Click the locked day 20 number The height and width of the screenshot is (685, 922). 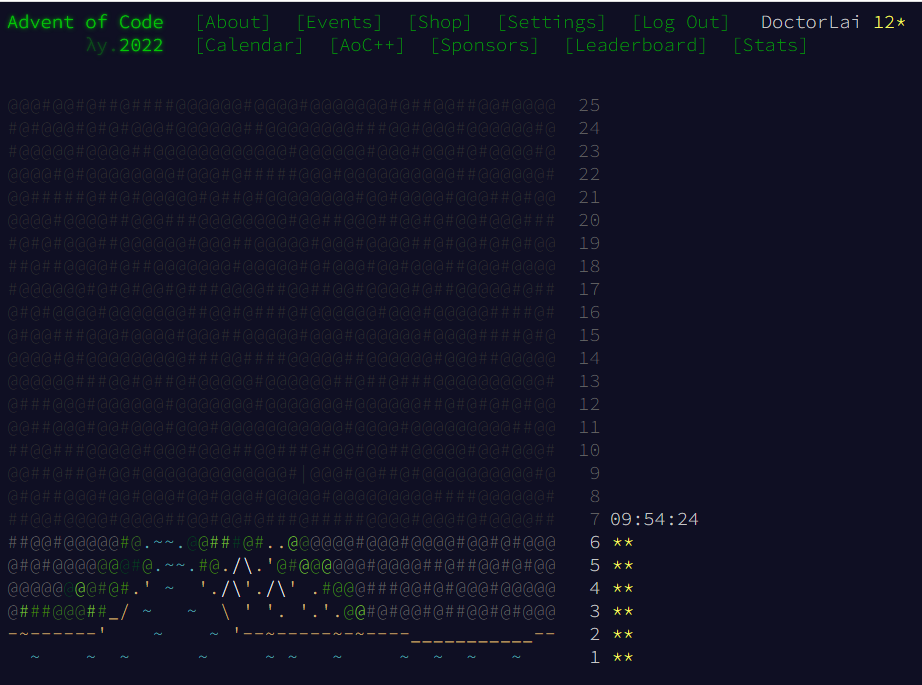point(589,220)
